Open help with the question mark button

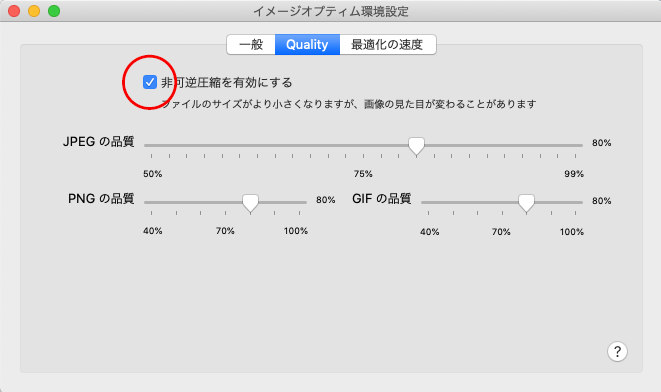pos(617,351)
